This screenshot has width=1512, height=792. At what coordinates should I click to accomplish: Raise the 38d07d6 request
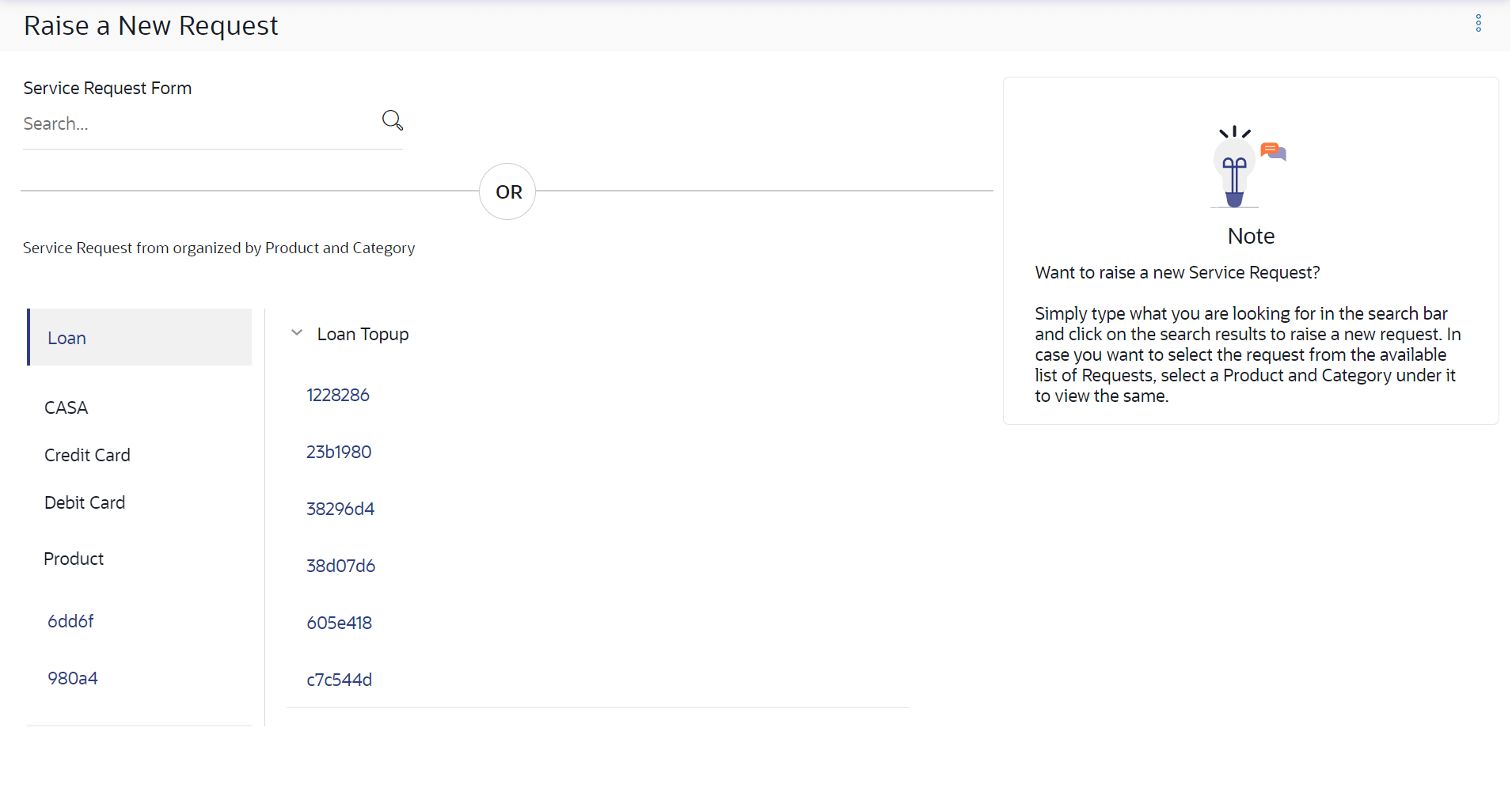point(340,566)
